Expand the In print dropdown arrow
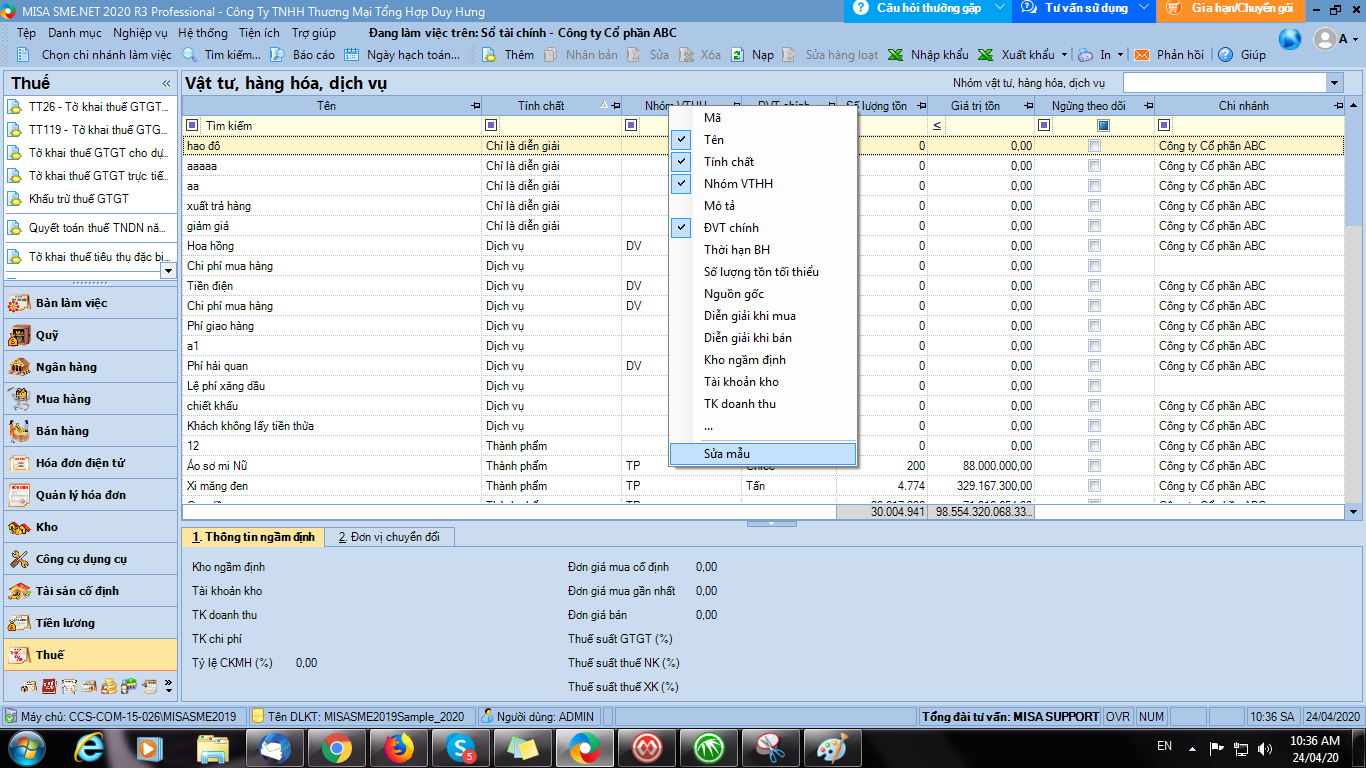Viewport: 1366px width, 768px height. 1120,55
